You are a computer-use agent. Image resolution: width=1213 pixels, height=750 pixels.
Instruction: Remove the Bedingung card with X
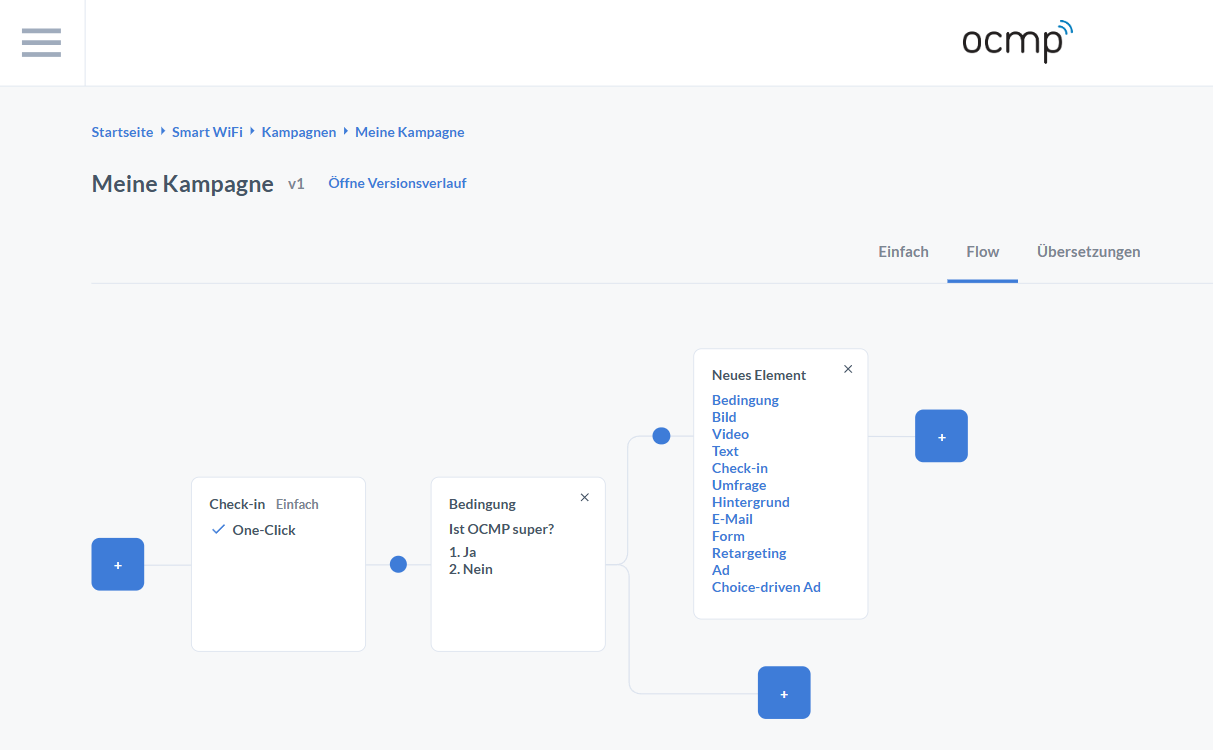click(585, 498)
